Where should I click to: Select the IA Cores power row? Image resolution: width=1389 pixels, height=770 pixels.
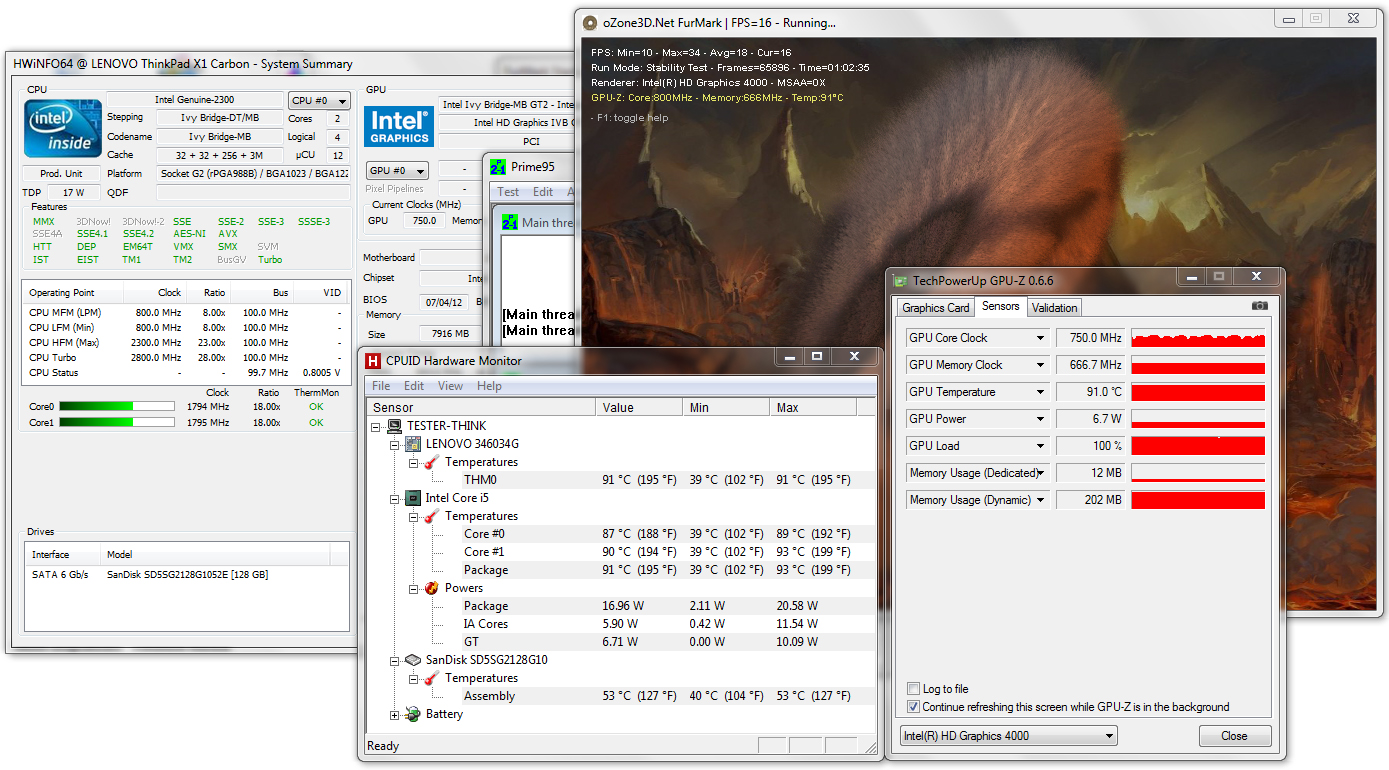pos(620,624)
